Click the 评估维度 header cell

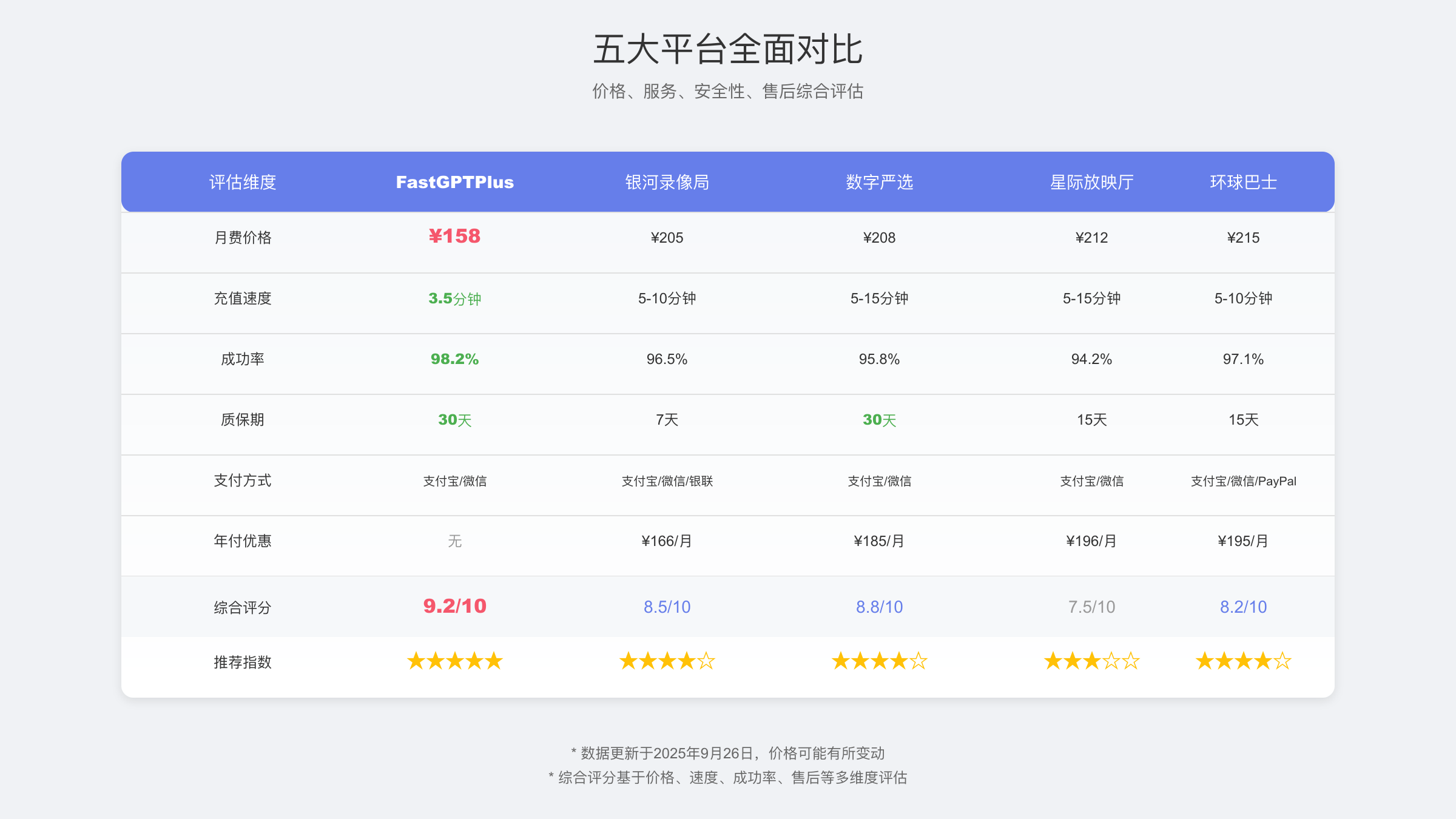point(243,182)
